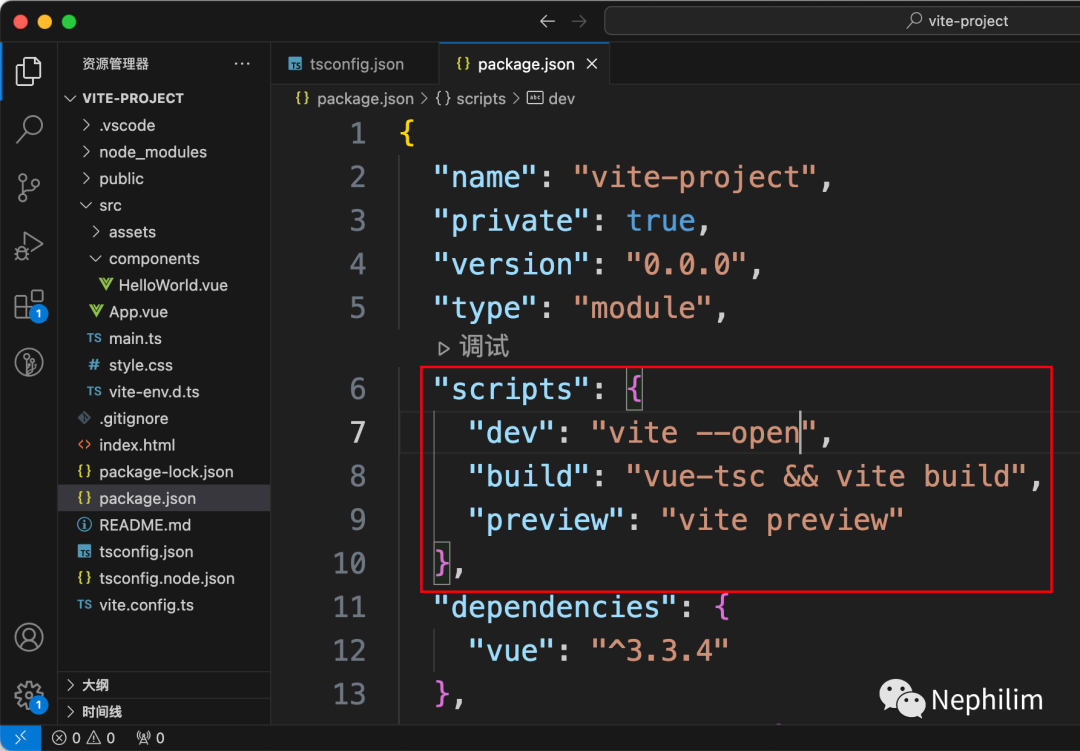Click the 调试 debug code lens

point(474,347)
